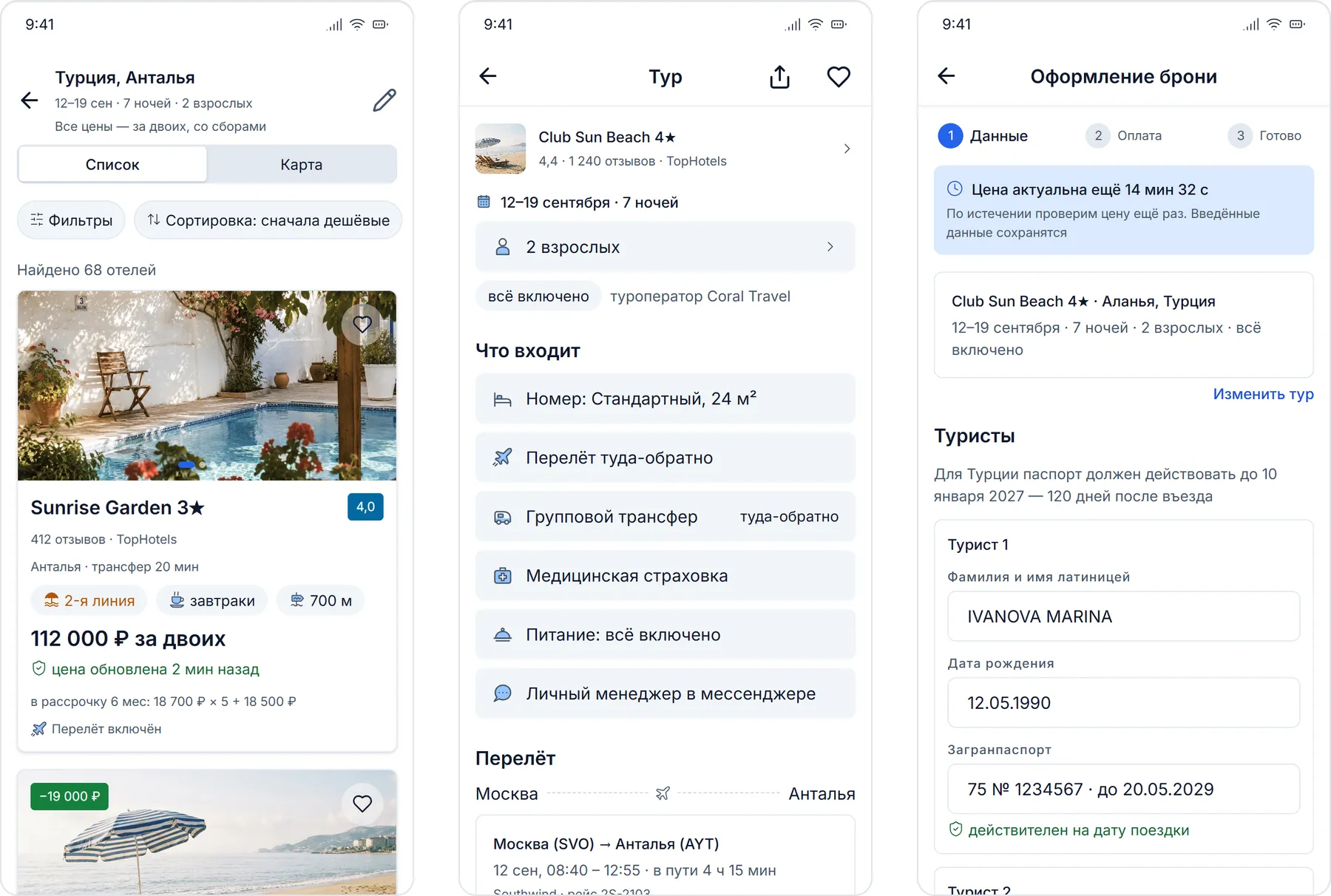1331x896 pixels.
Task: Open the Sunrise Garden pool photo
Action: 207,385
